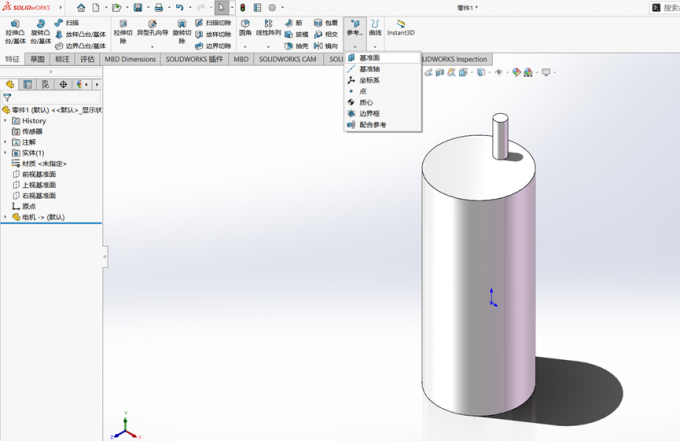Select the 镜向 mirror tool
Viewport: 680px width, 441px height.
pos(326,46)
